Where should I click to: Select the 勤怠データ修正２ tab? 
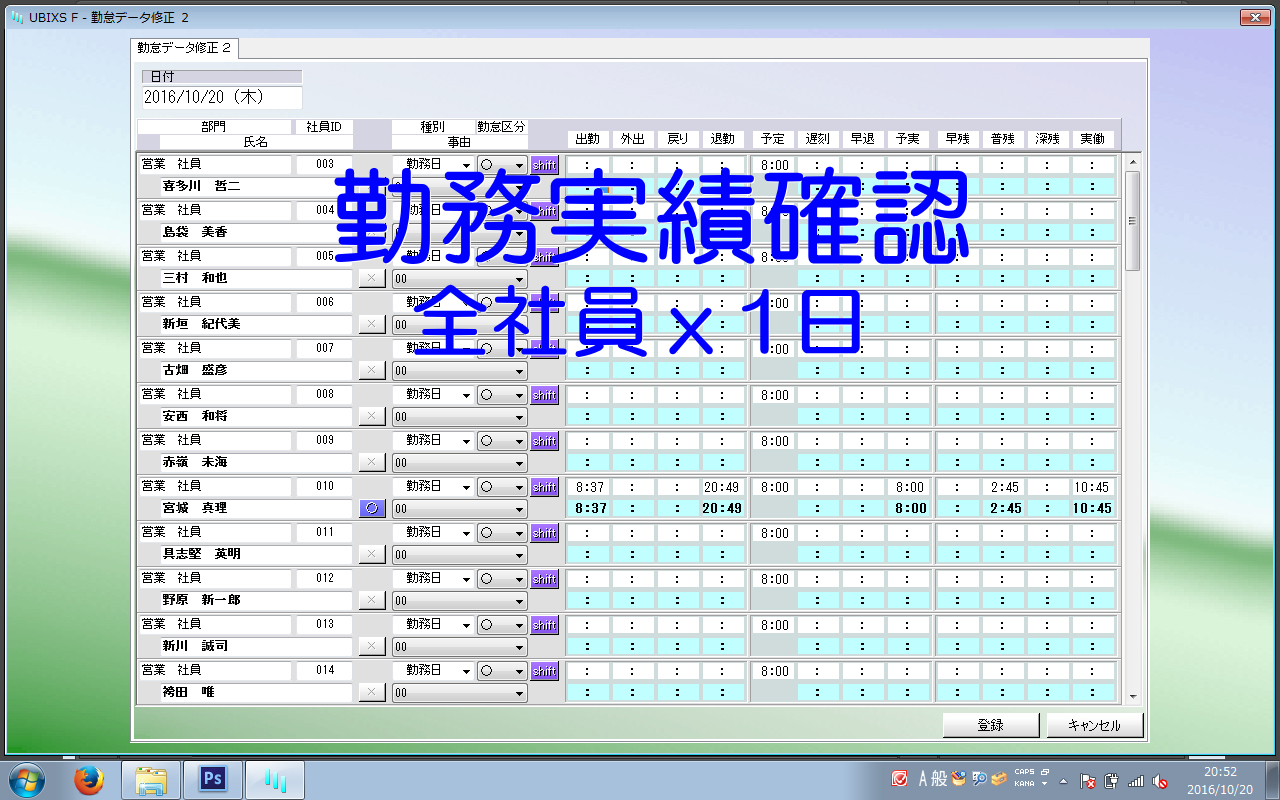185,48
